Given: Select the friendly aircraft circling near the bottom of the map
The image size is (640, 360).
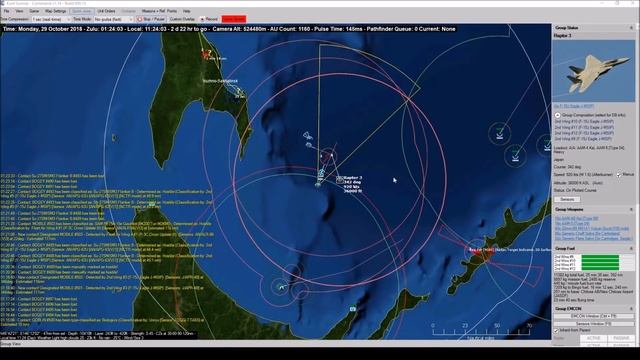Looking at the screenshot, I should 280,287.
